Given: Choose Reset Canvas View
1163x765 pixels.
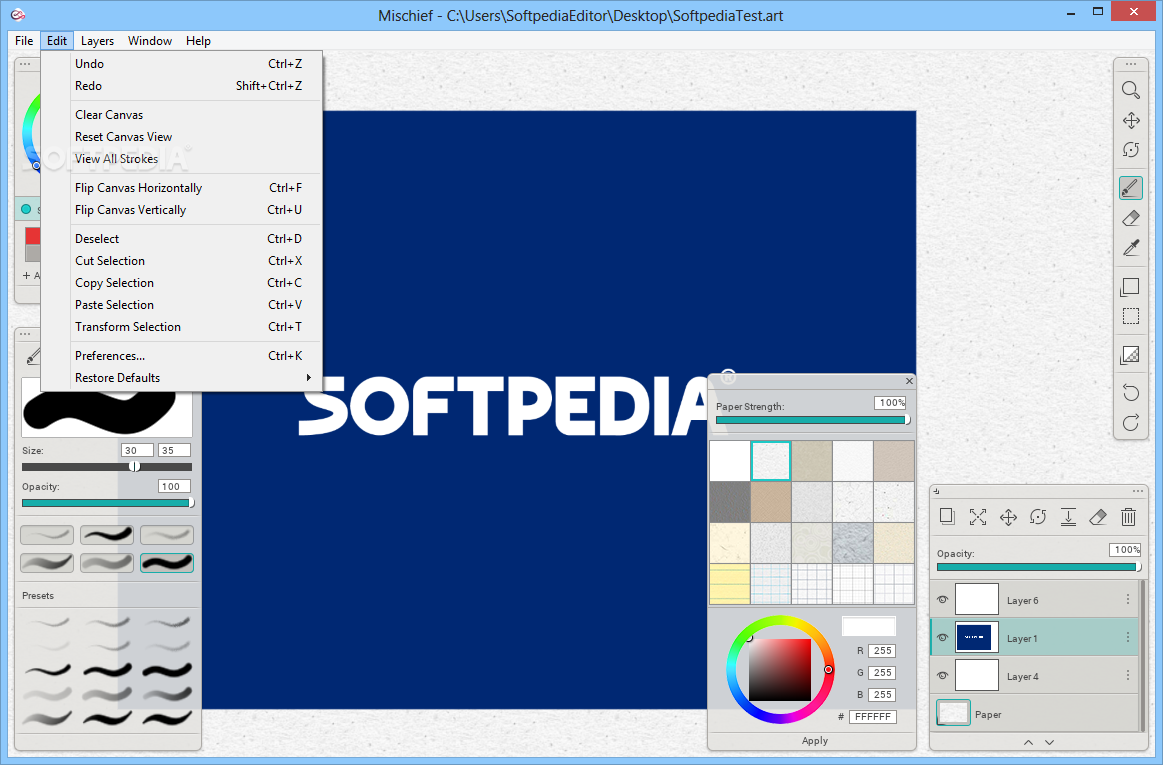Looking at the screenshot, I should (x=182, y=137).
